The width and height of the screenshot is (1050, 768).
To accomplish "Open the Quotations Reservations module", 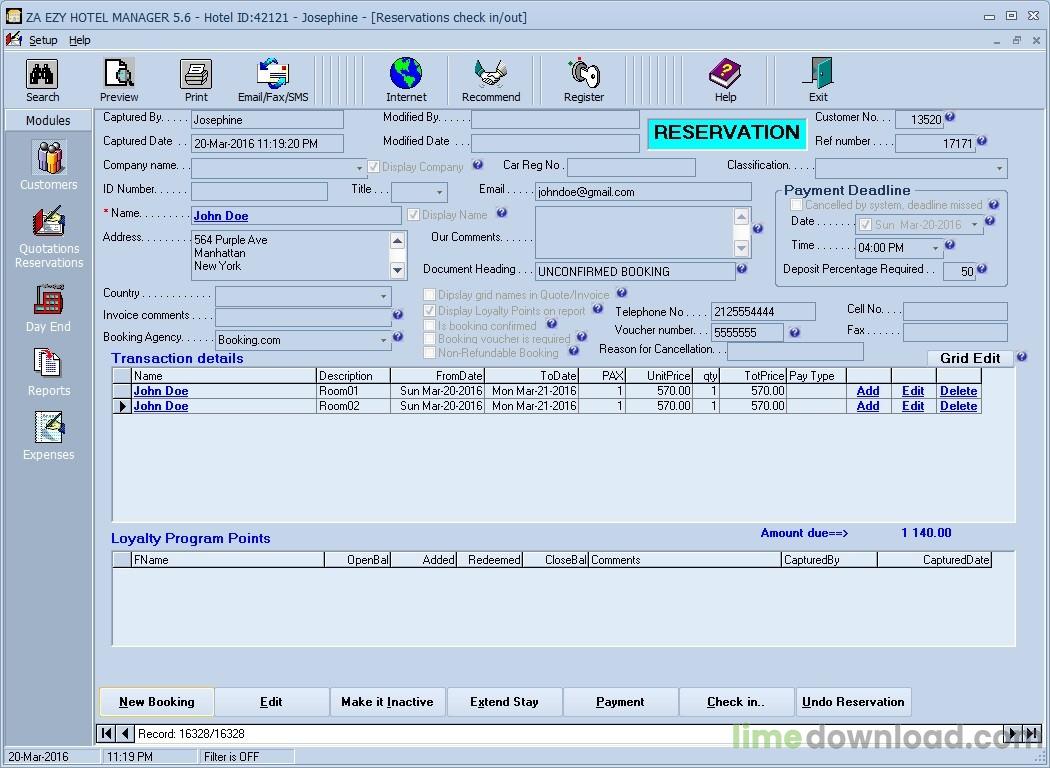I will (x=48, y=232).
